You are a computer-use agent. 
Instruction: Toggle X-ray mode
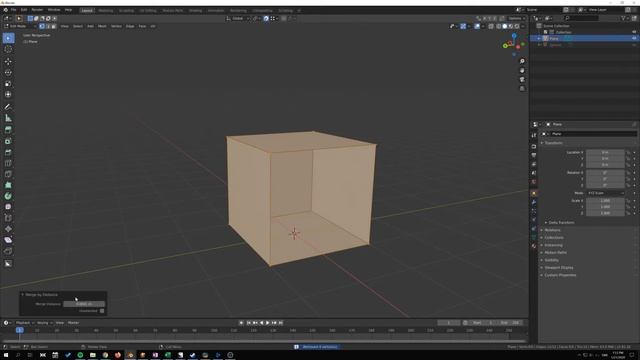491,26
